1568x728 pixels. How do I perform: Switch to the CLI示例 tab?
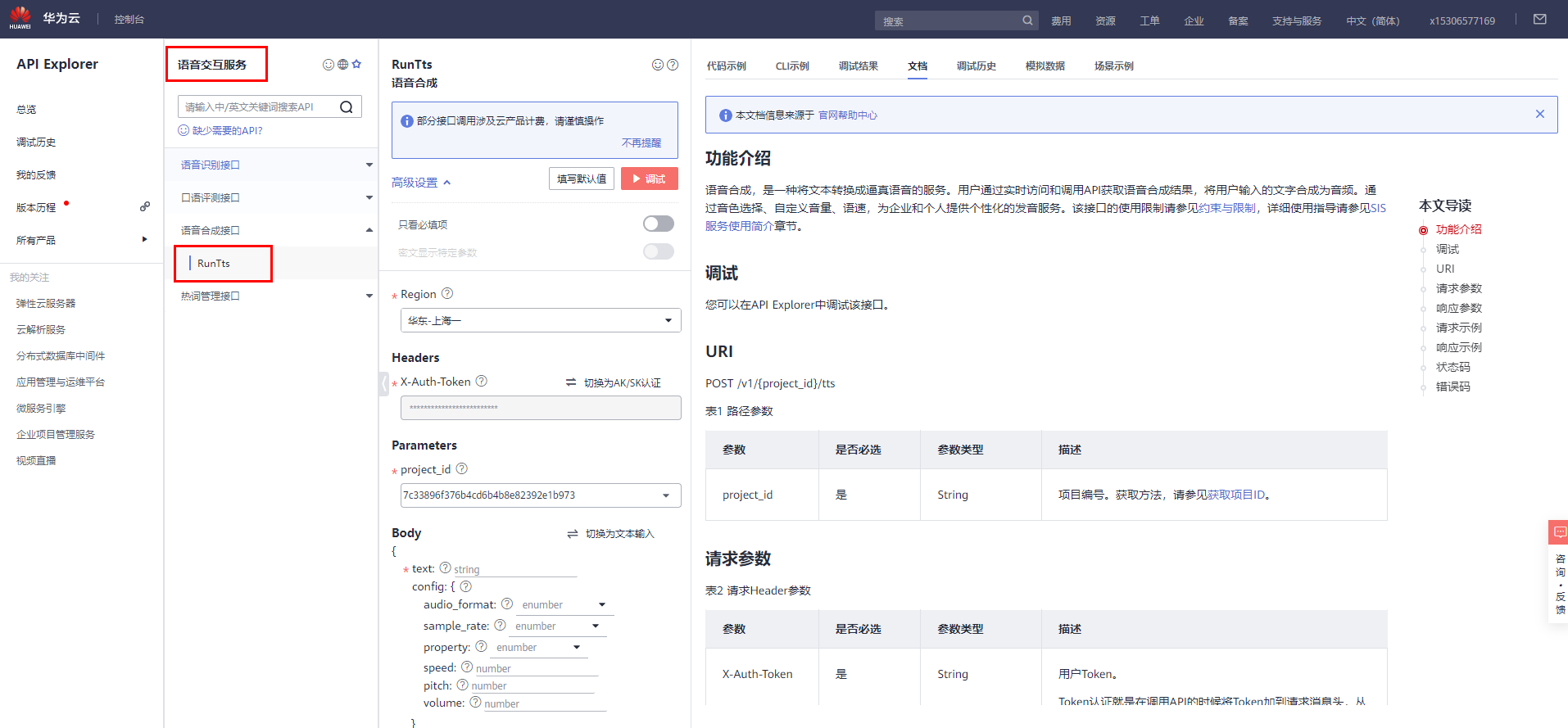pyautogui.click(x=792, y=66)
